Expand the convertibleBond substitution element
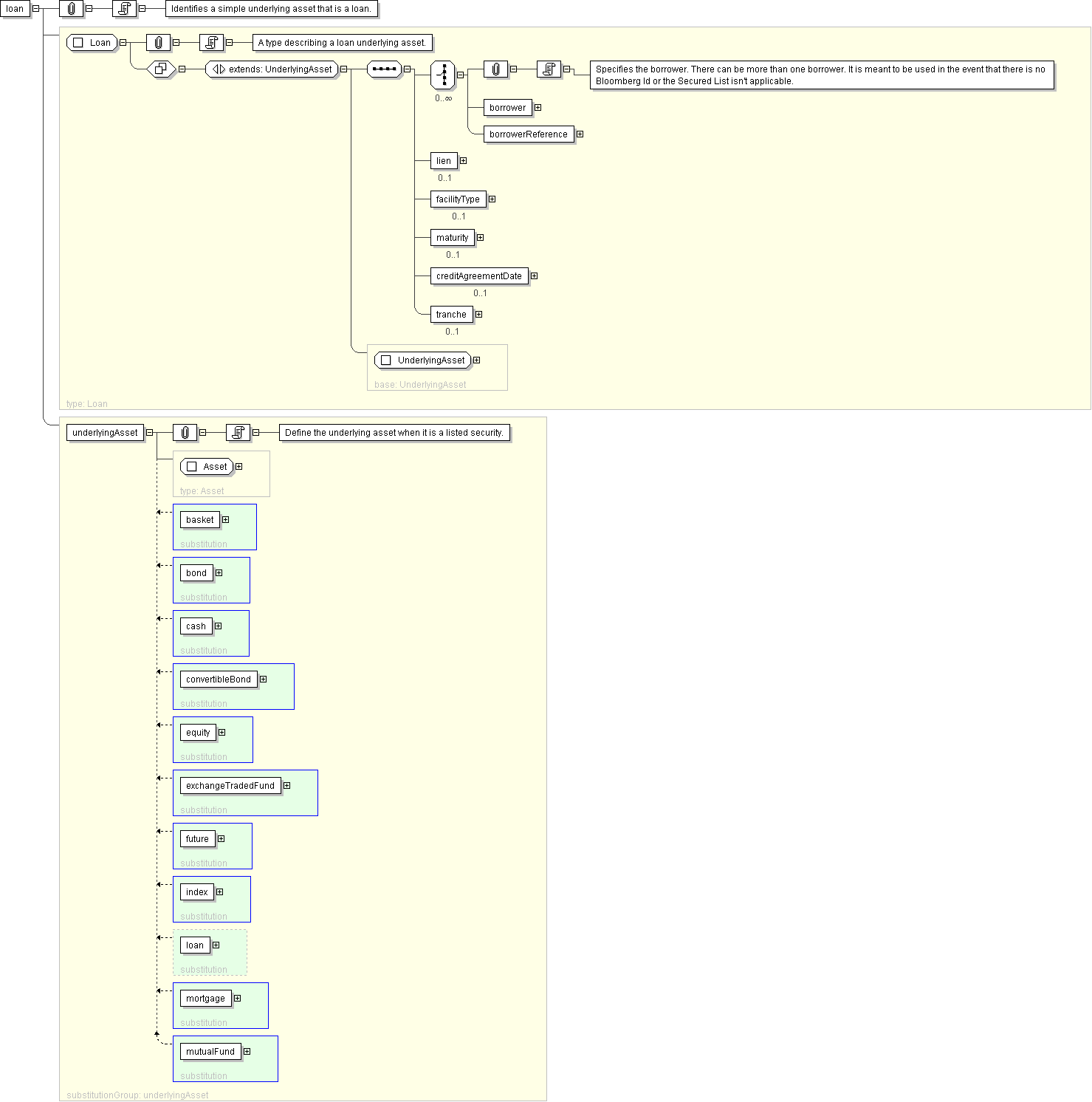The image size is (1092, 1102). click(x=263, y=680)
